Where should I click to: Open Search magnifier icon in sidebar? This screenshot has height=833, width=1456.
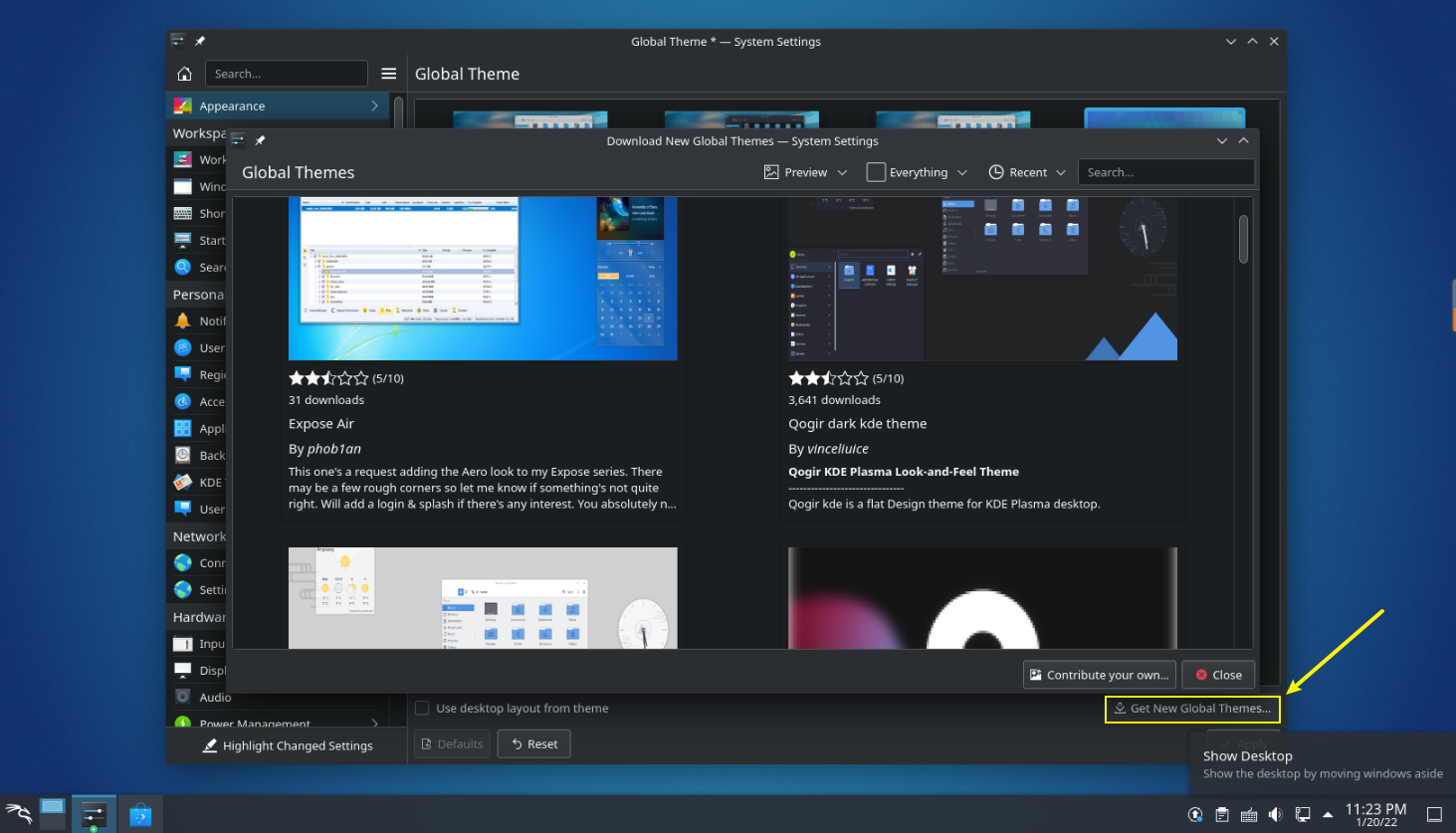pyautogui.click(x=183, y=267)
